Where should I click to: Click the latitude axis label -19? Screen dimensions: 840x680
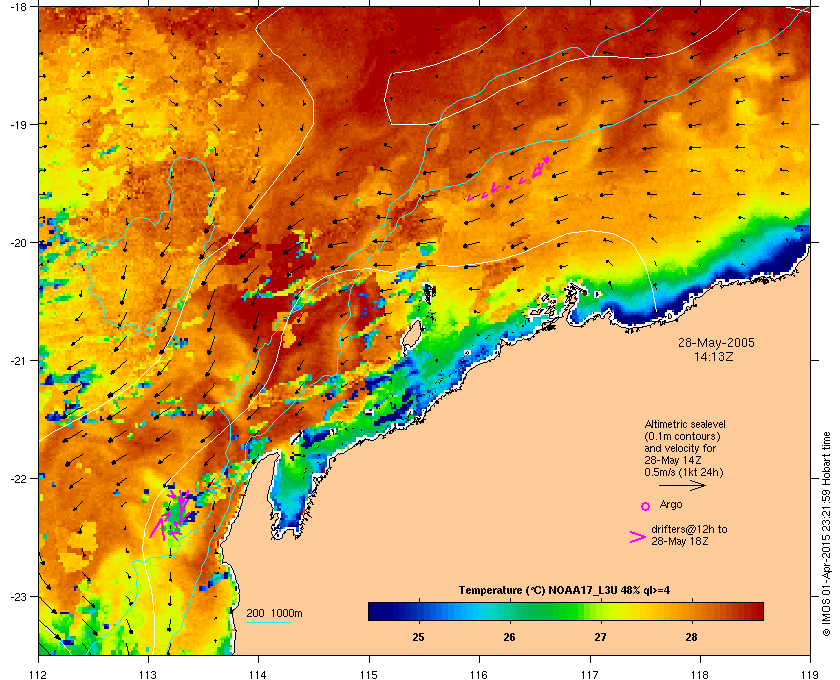(18, 124)
